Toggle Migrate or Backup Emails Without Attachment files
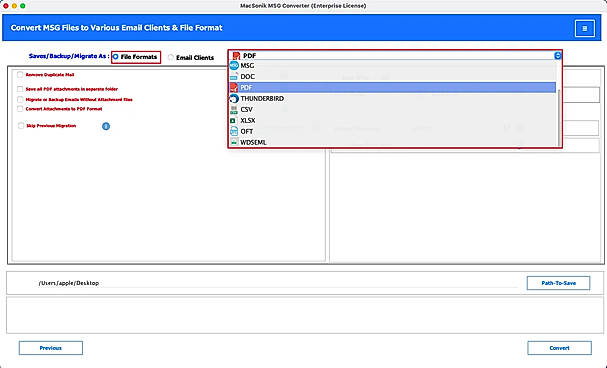The height and width of the screenshot is (368, 607). click(20, 99)
